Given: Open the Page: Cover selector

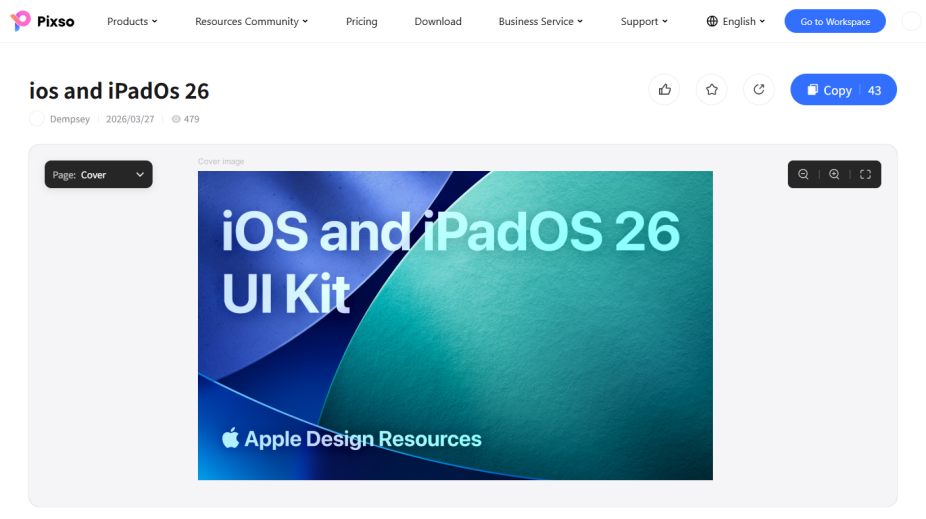Looking at the screenshot, I should [x=99, y=174].
